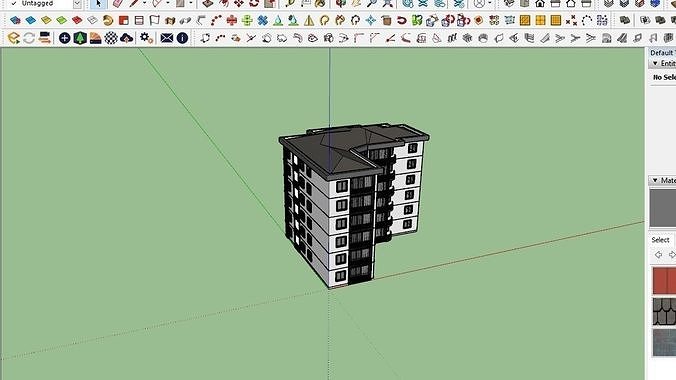Click the forward arrow in Materials browser
The width and height of the screenshot is (676, 380).
[x=672, y=255]
